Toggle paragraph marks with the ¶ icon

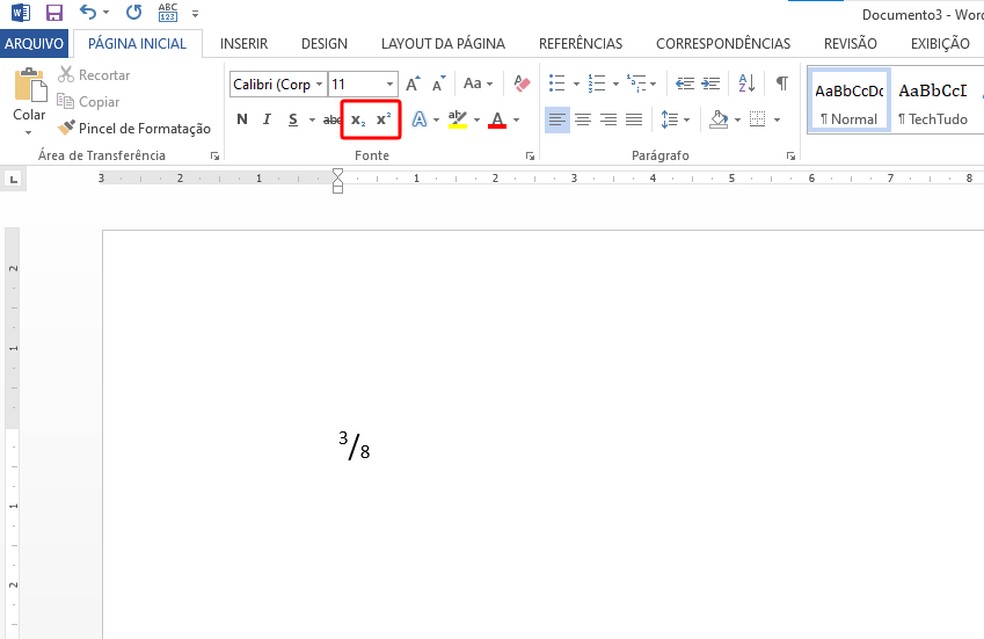[x=781, y=83]
